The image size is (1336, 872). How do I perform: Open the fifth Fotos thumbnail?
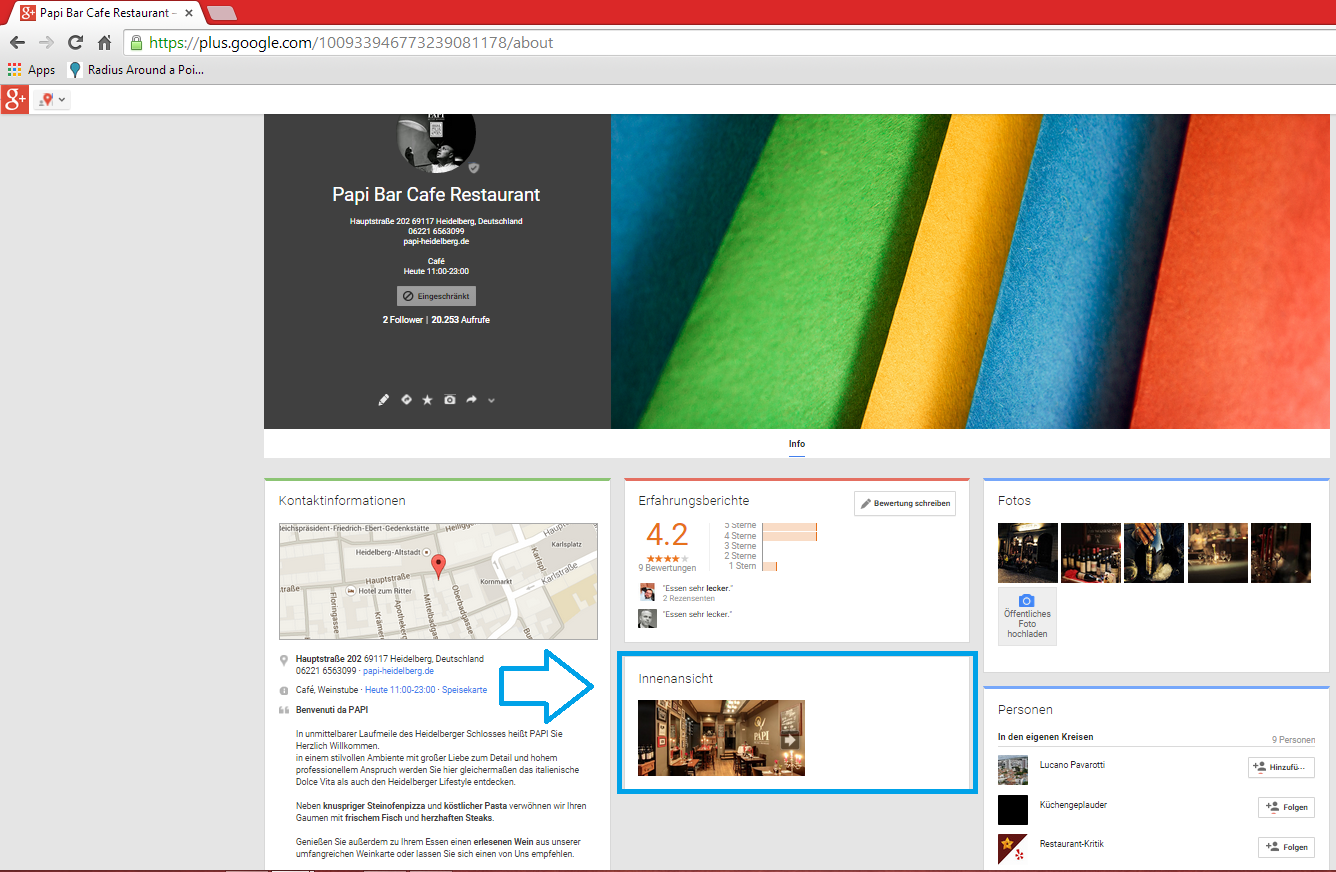pyautogui.click(x=1281, y=553)
